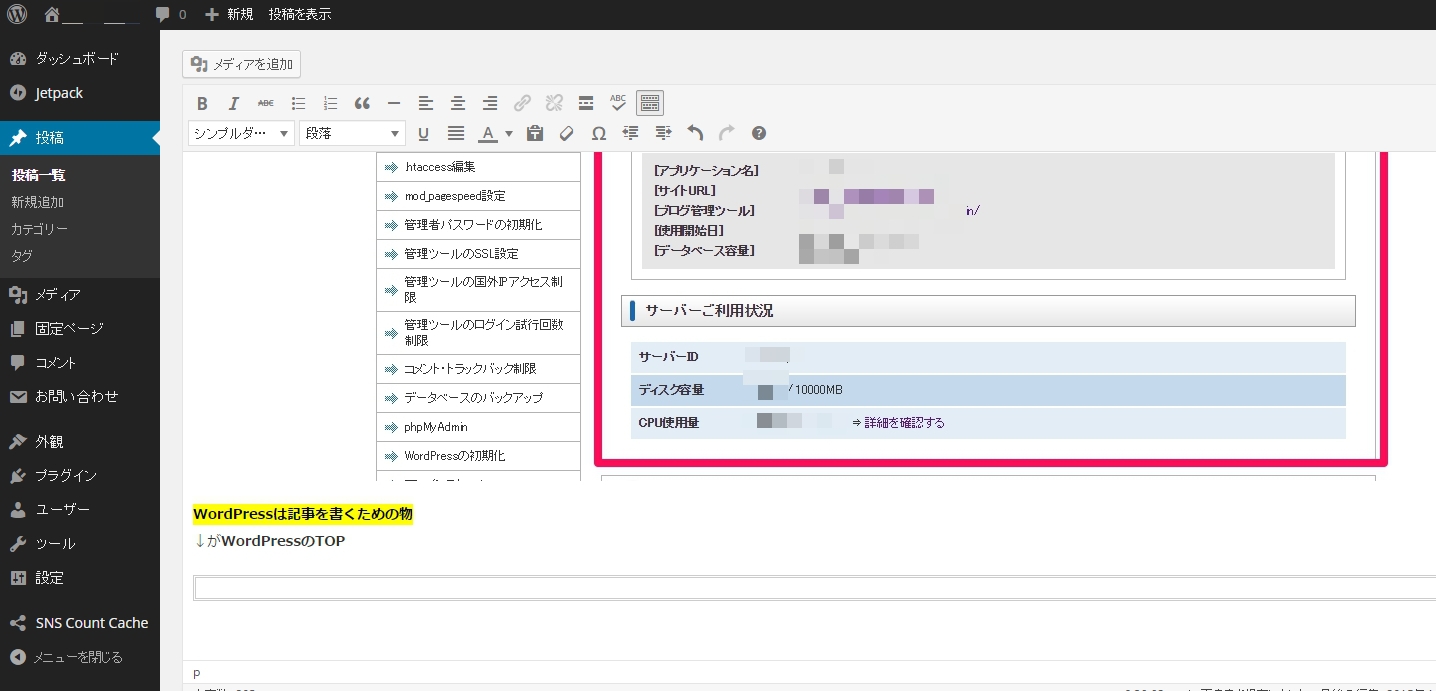The width and height of the screenshot is (1436, 691).
Task: Open the special character (Ω) dialog
Action: point(599,133)
